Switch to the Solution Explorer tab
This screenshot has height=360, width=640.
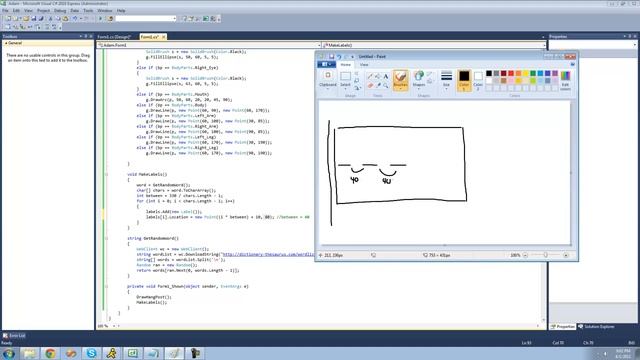click(x=596, y=327)
